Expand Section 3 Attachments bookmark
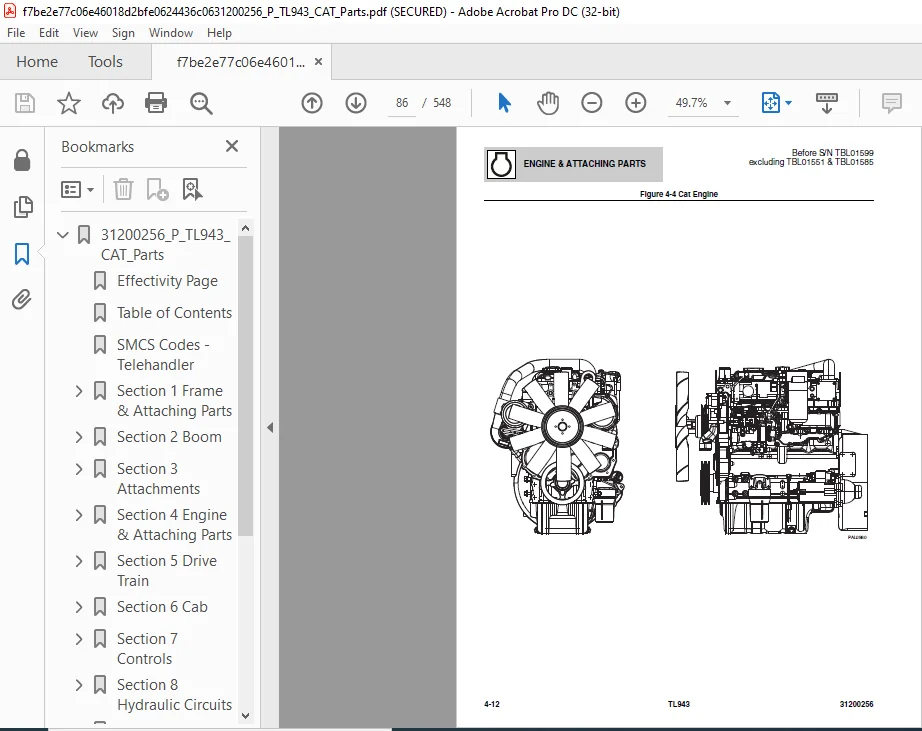Screen dimensions: 922x731 coord(79,469)
